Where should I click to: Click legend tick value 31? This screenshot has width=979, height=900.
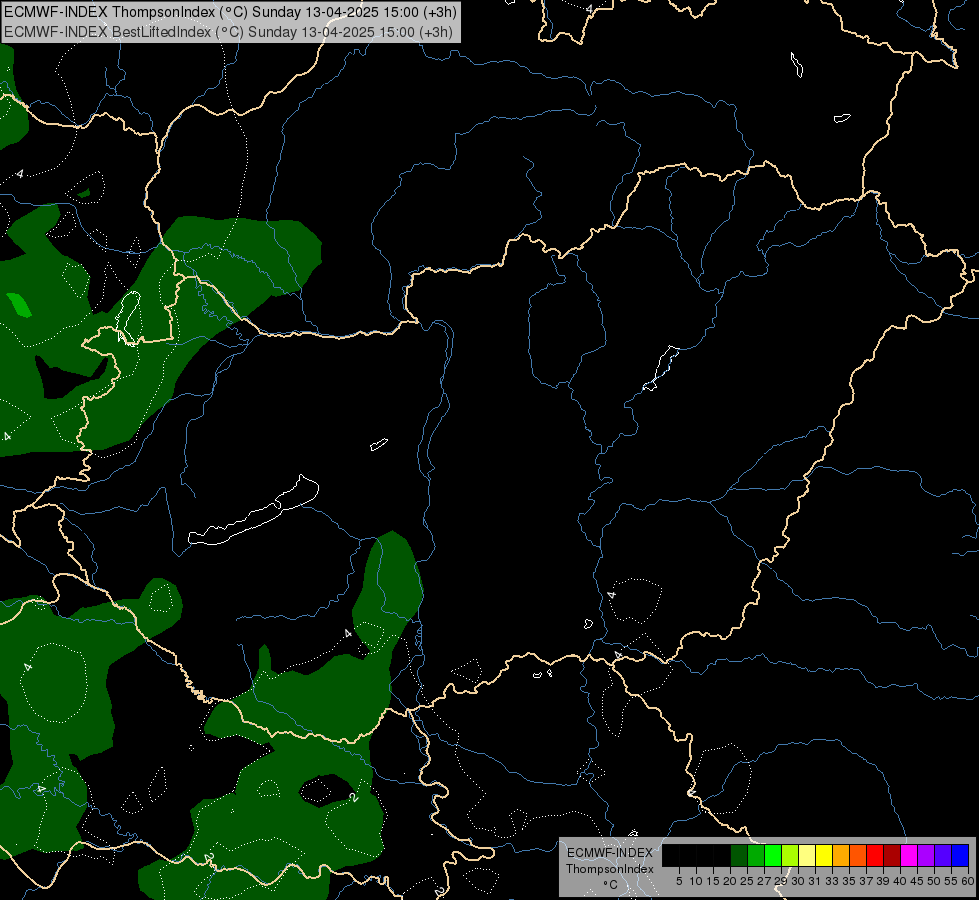[815, 881]
